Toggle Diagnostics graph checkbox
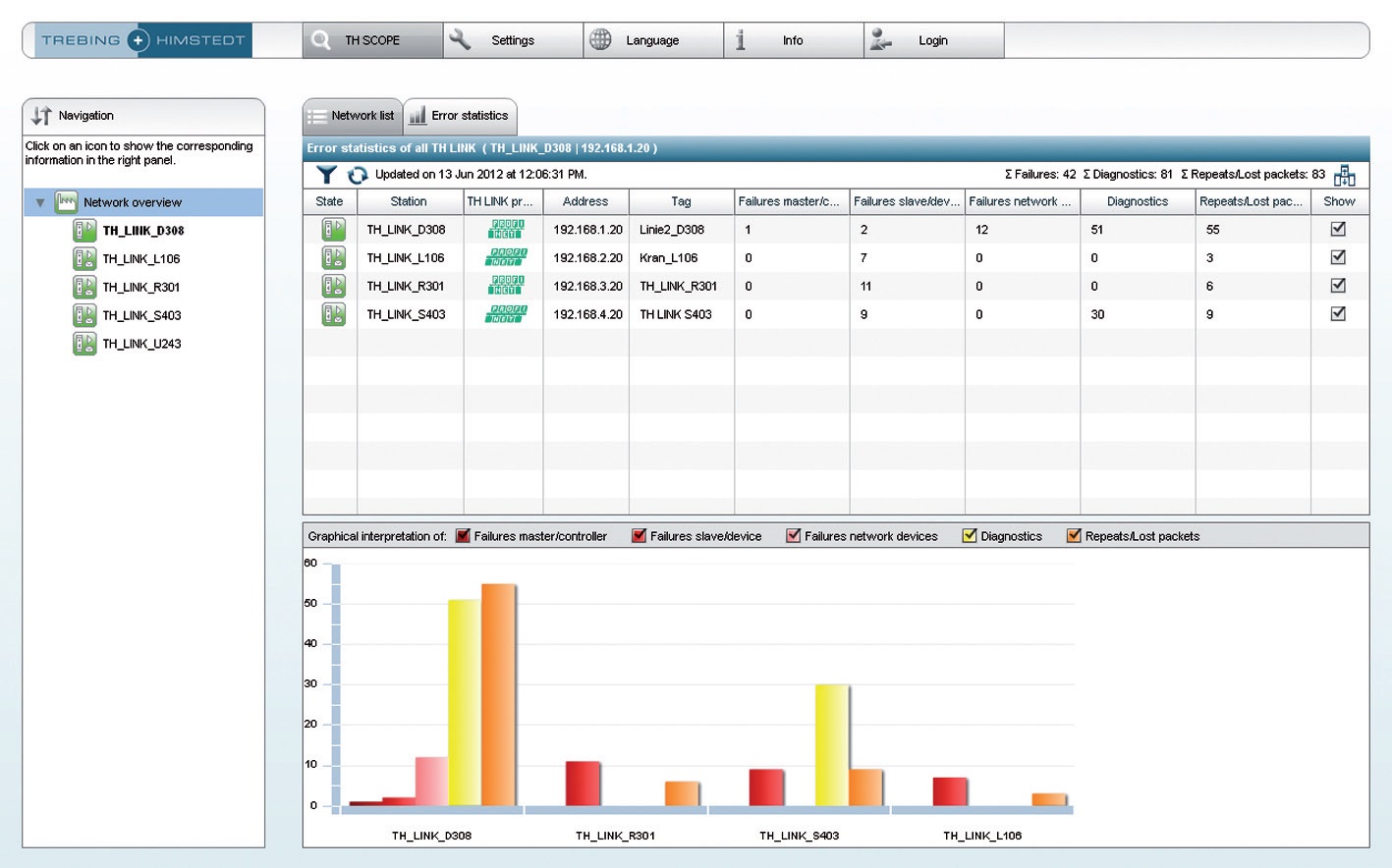 click(969, 536)
